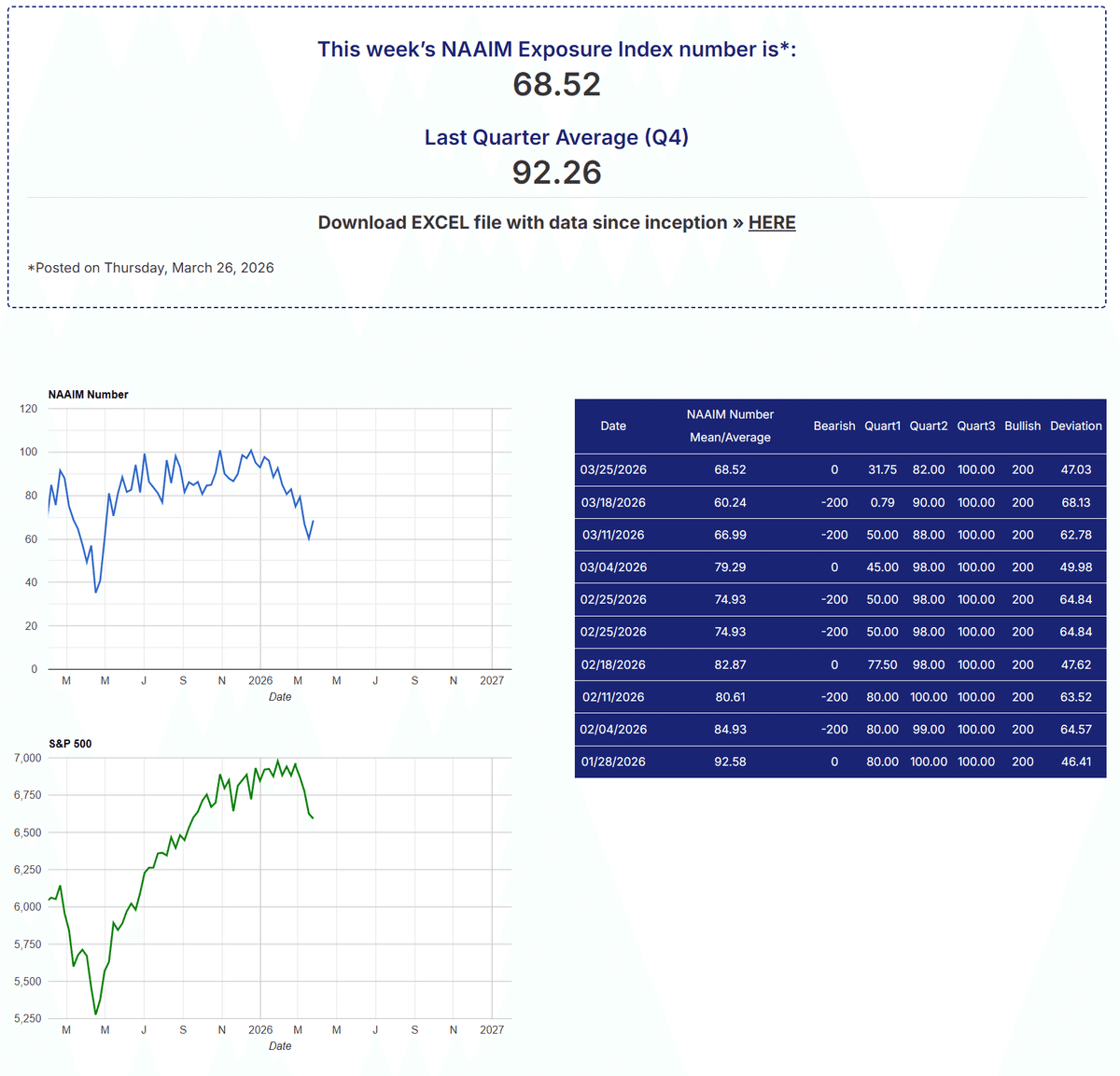Click the green S&P 500 line chart

point(280,887)
